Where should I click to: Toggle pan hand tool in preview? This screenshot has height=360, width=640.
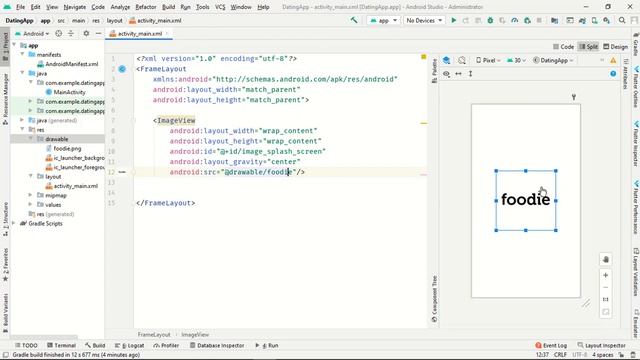[x=606, y=260]
